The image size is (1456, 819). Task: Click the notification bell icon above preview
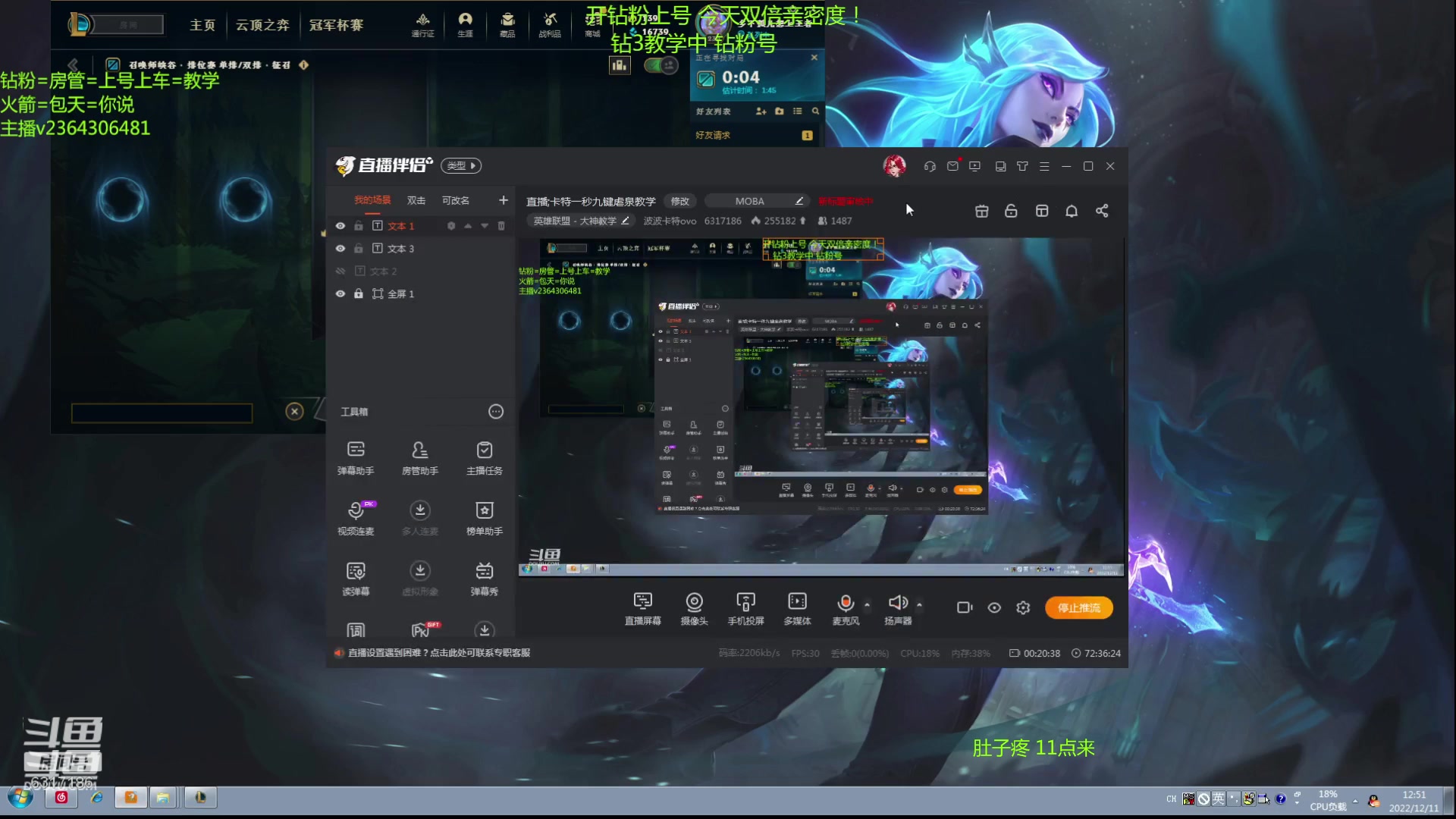pyautogui.click(x=1072, y=211)
